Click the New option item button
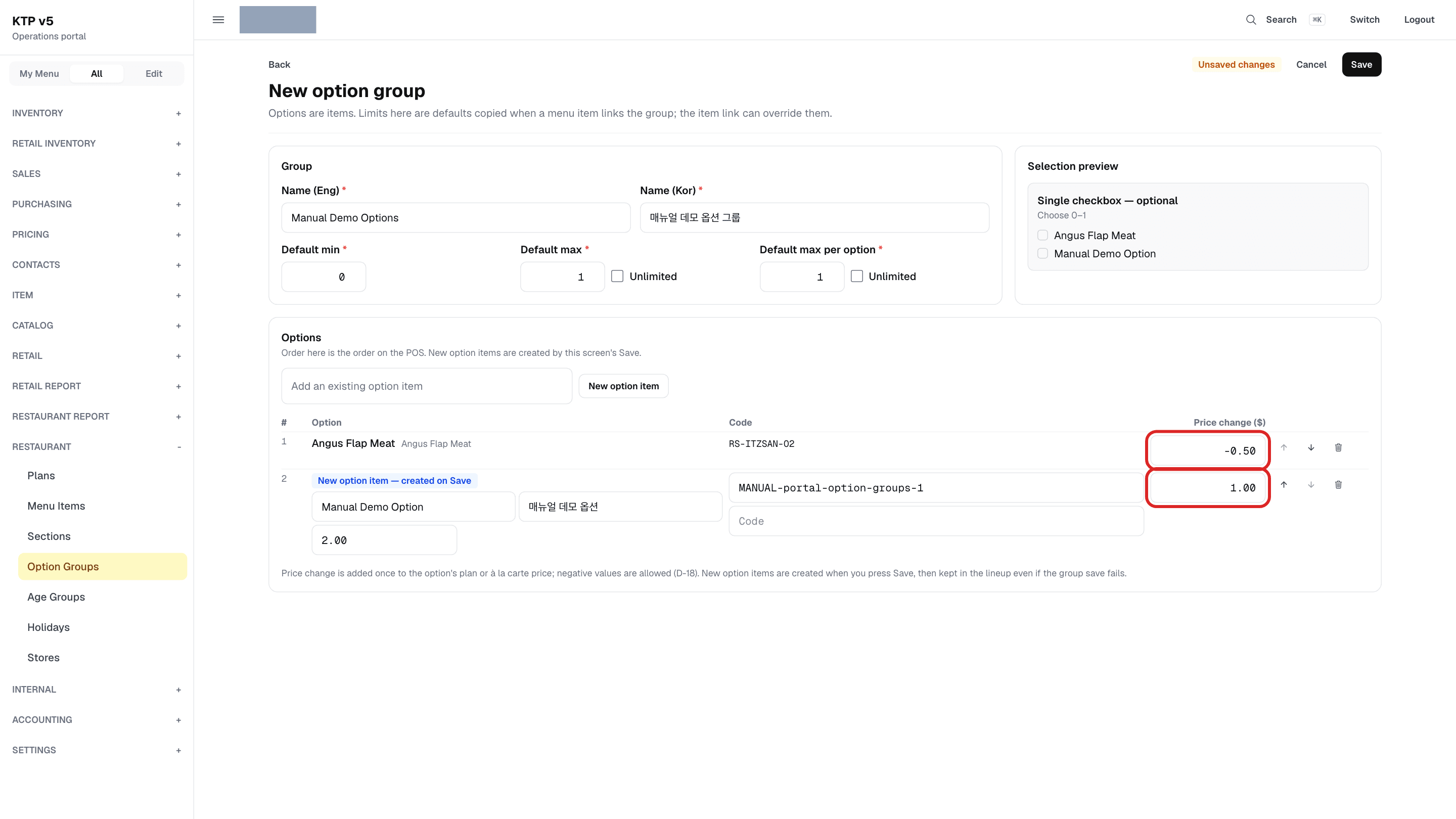Screen dimensions: 1456x819 623,386
